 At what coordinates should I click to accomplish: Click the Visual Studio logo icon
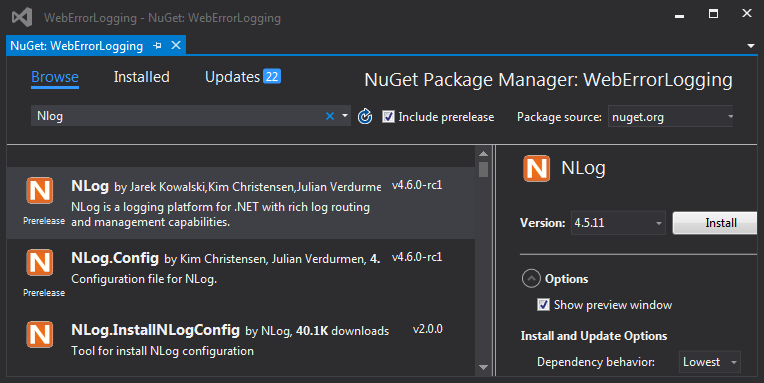coord(22,18)
